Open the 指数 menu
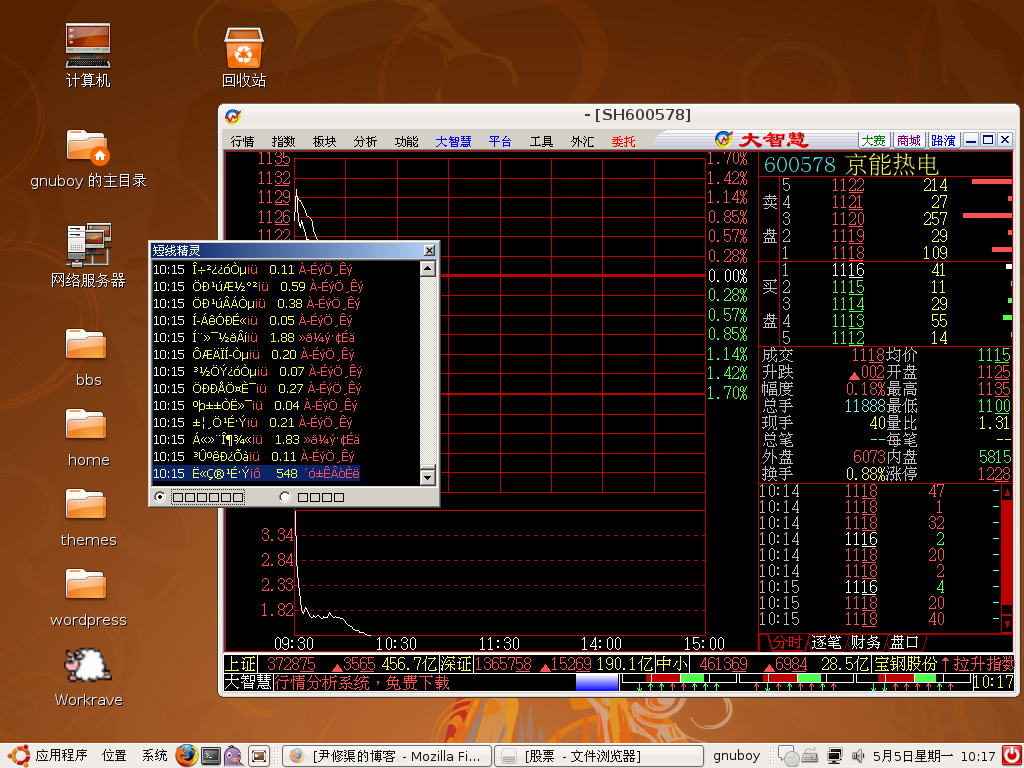 click(283, 141)
